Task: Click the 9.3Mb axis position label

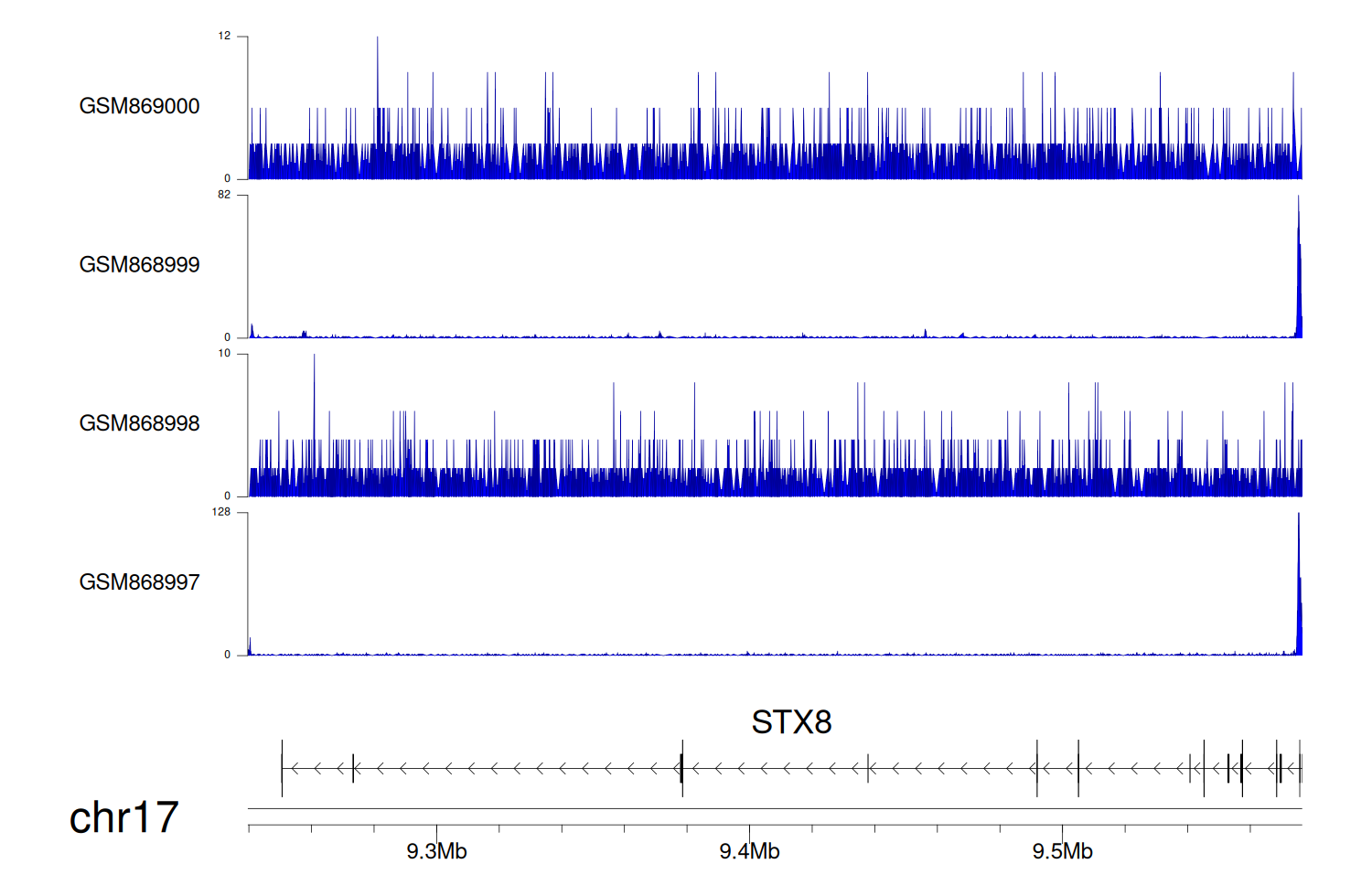Action: 436,852
